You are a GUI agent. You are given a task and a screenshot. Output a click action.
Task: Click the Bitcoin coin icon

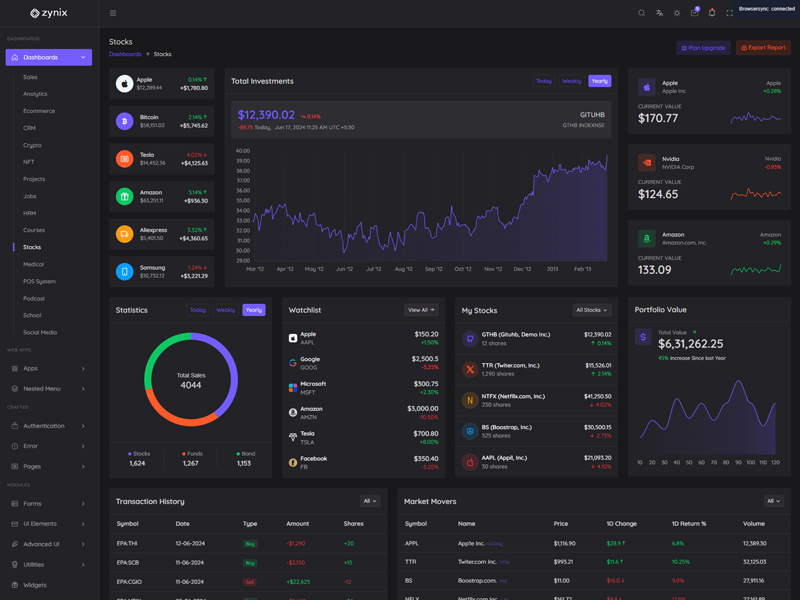[124, 121]
